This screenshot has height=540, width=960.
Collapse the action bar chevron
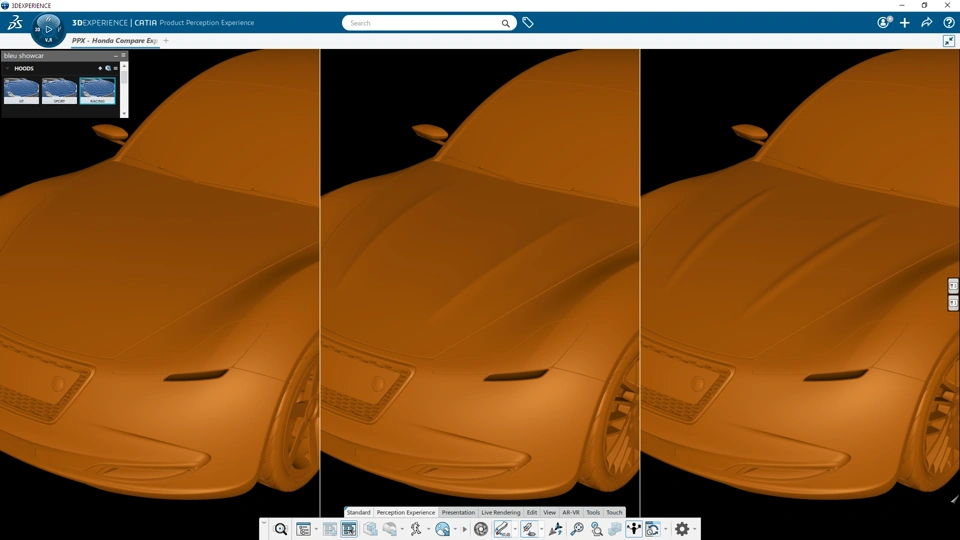tap(264, 523)
